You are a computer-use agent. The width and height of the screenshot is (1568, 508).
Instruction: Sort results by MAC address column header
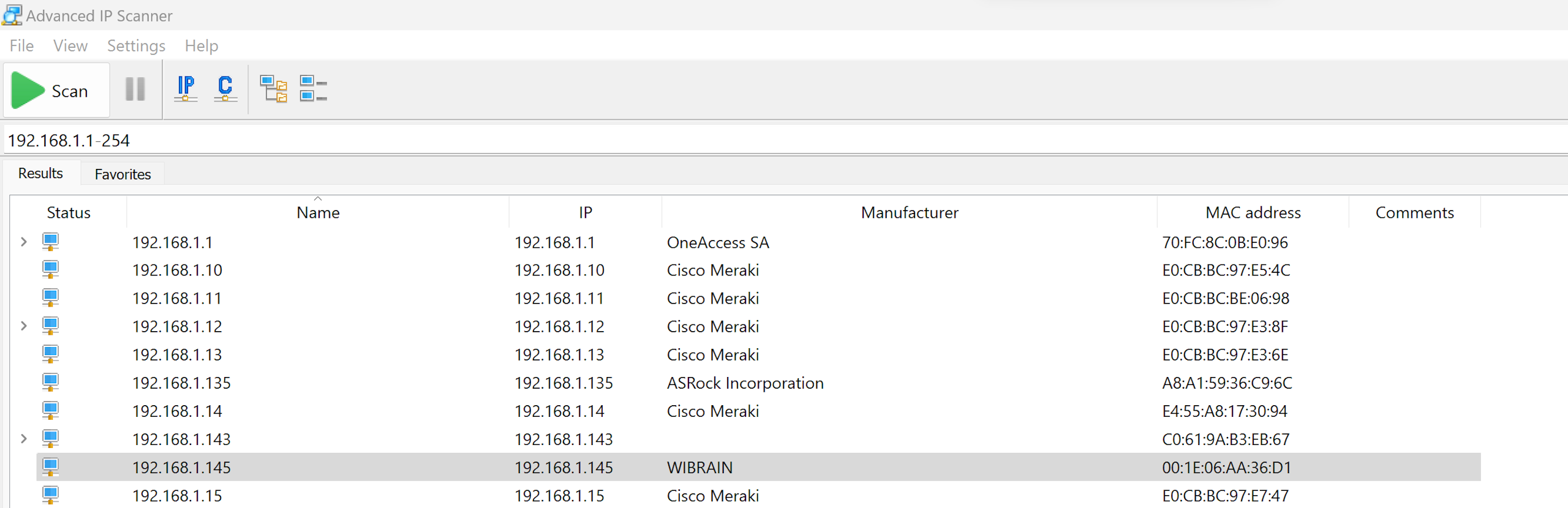1253,212
